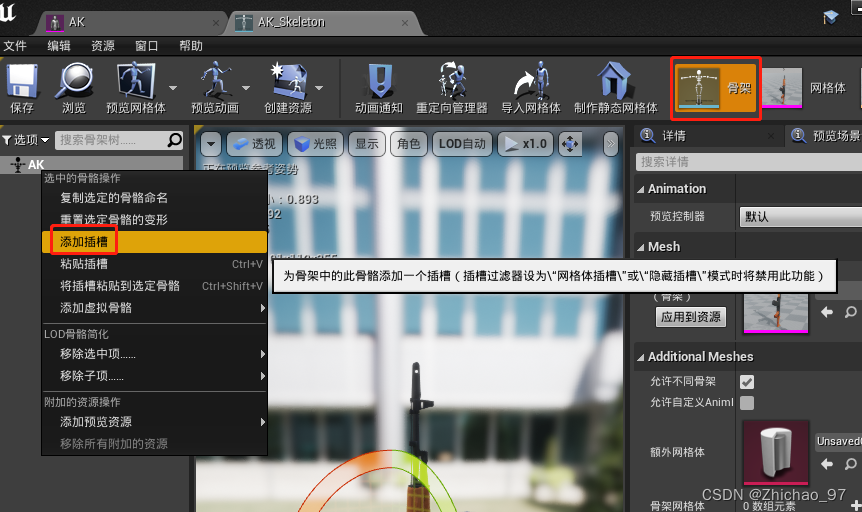Open 添加预览资源 submenu
Image resolution: width=862 pixels, height=512 pixels.
point(154,422)
